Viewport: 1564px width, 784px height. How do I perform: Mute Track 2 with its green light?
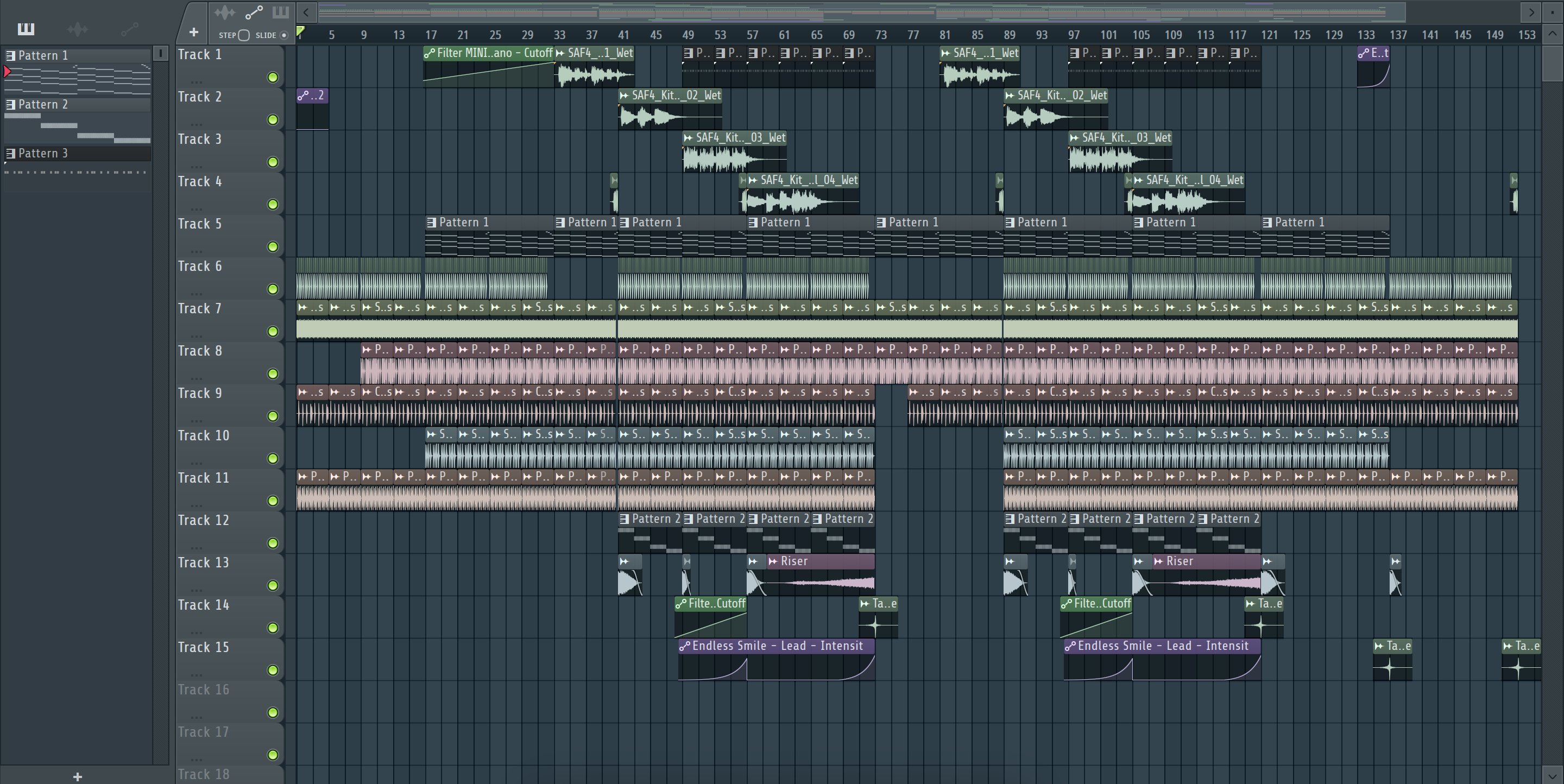tap(273, 119)
